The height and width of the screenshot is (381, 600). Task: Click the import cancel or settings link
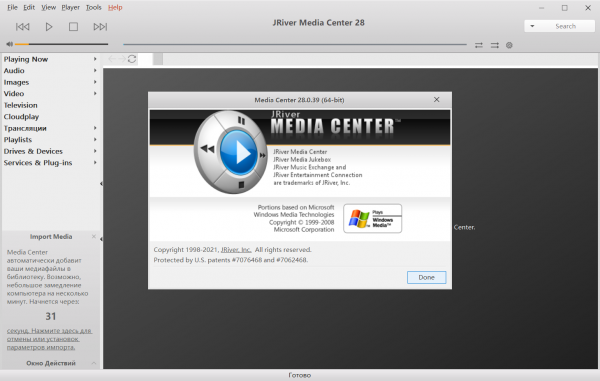(49, 339)
